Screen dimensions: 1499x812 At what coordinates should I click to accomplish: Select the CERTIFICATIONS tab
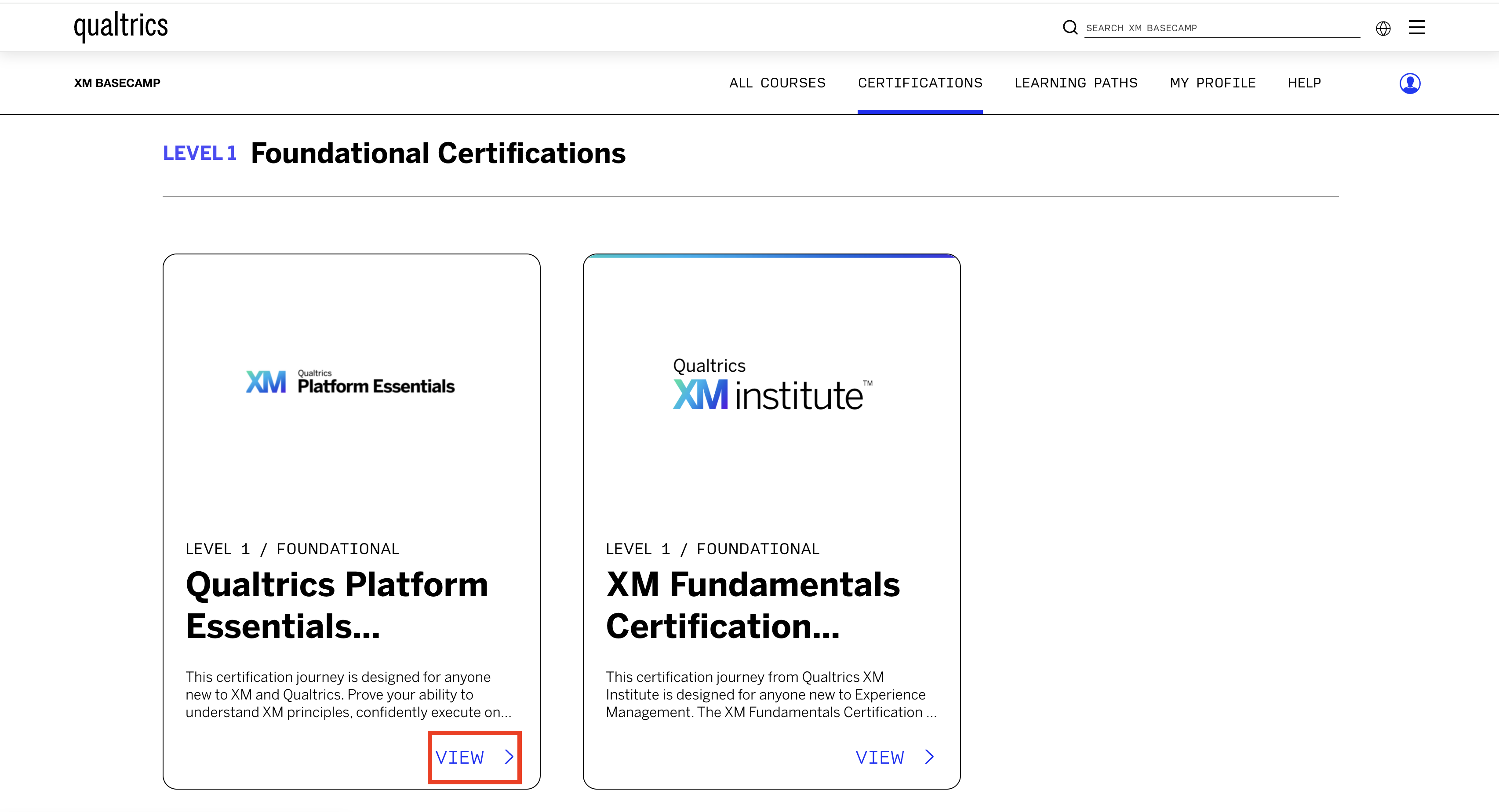point(920,83)
